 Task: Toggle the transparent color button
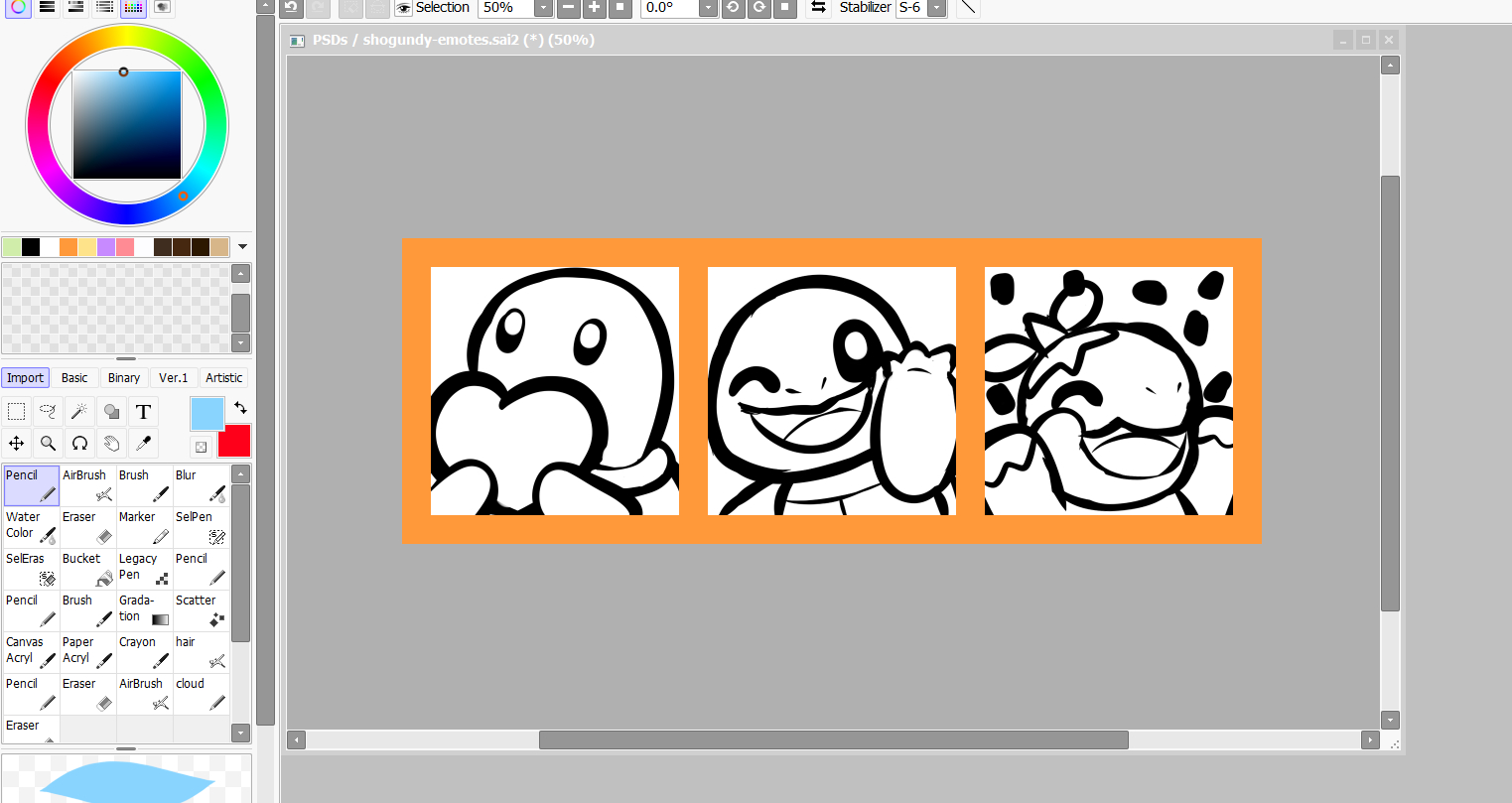pyautogui.click(x=201, y=447)
